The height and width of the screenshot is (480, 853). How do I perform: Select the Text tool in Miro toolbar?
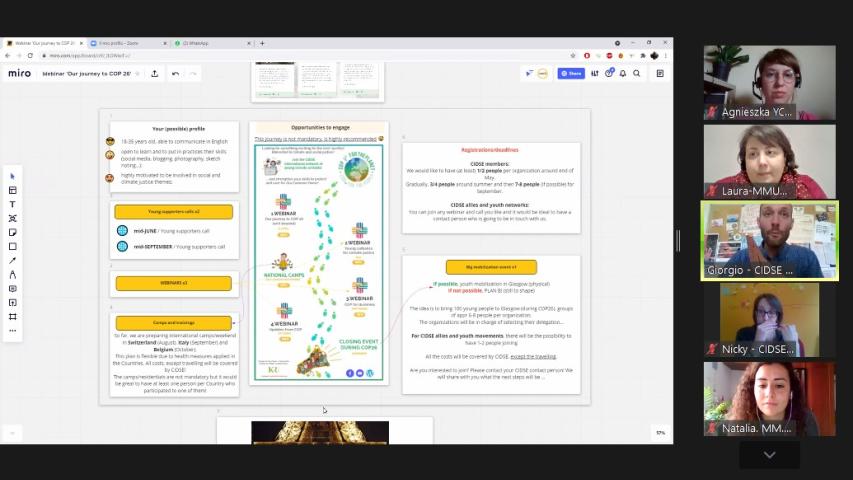pyautogui.click(x=13, y=204)
